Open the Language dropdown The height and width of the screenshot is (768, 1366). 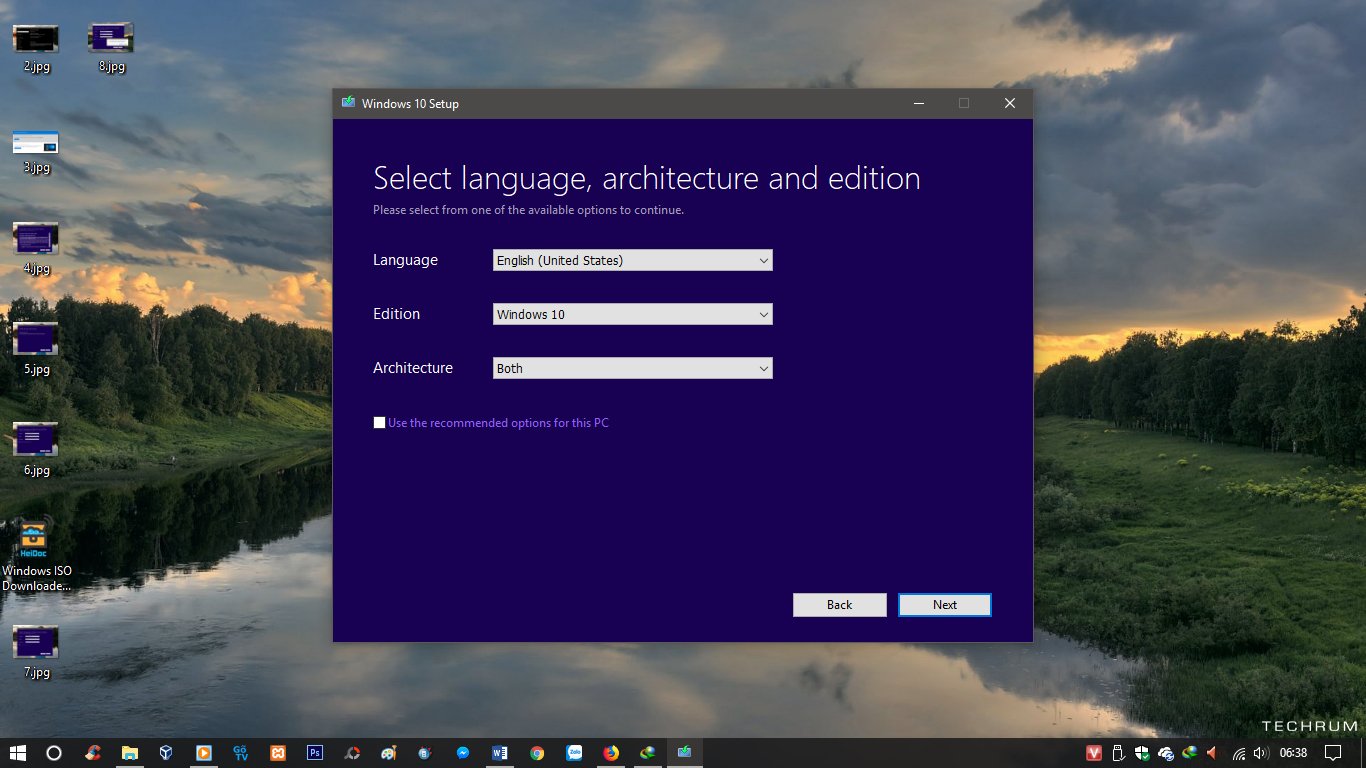(633, 260)
